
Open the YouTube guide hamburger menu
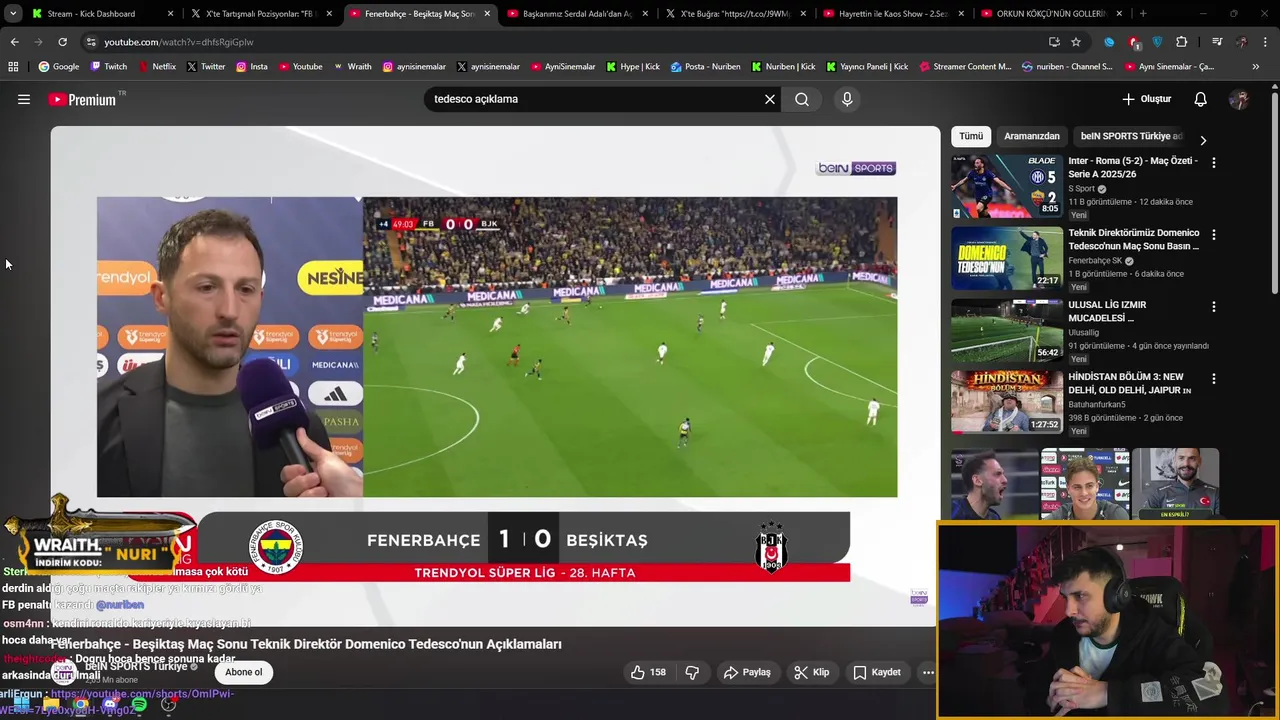tap(24, 99)
